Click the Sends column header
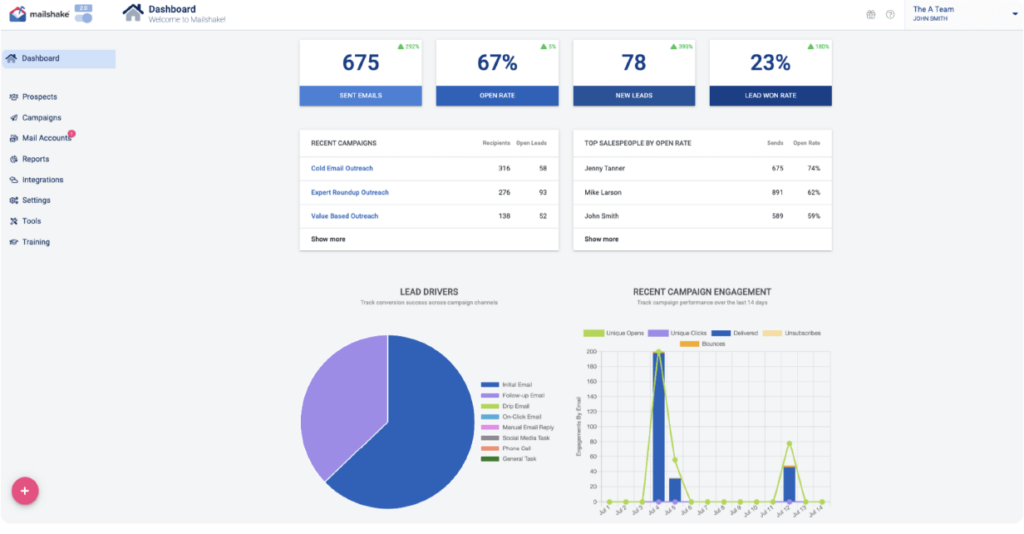Image resolution: width=1024 pixels, height=534 pixels. (775, 143)
